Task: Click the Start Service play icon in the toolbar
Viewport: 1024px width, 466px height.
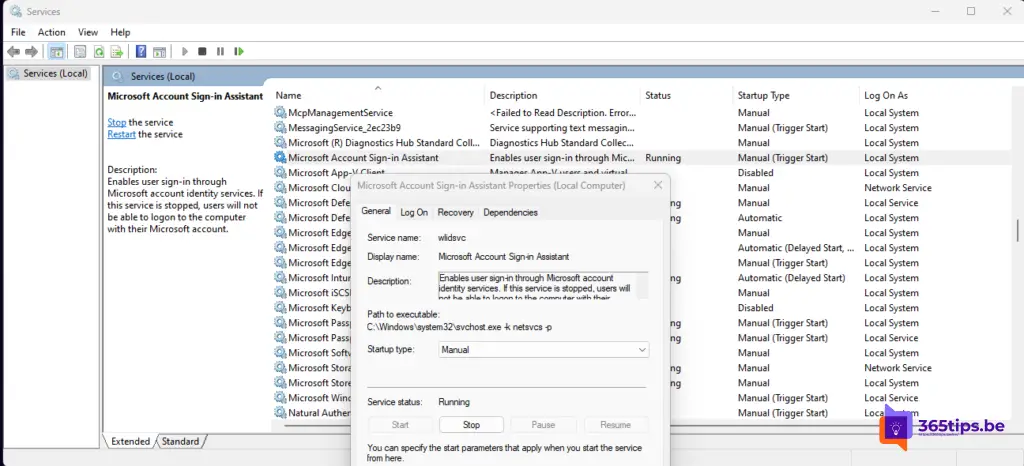Action: pos(184,51)
